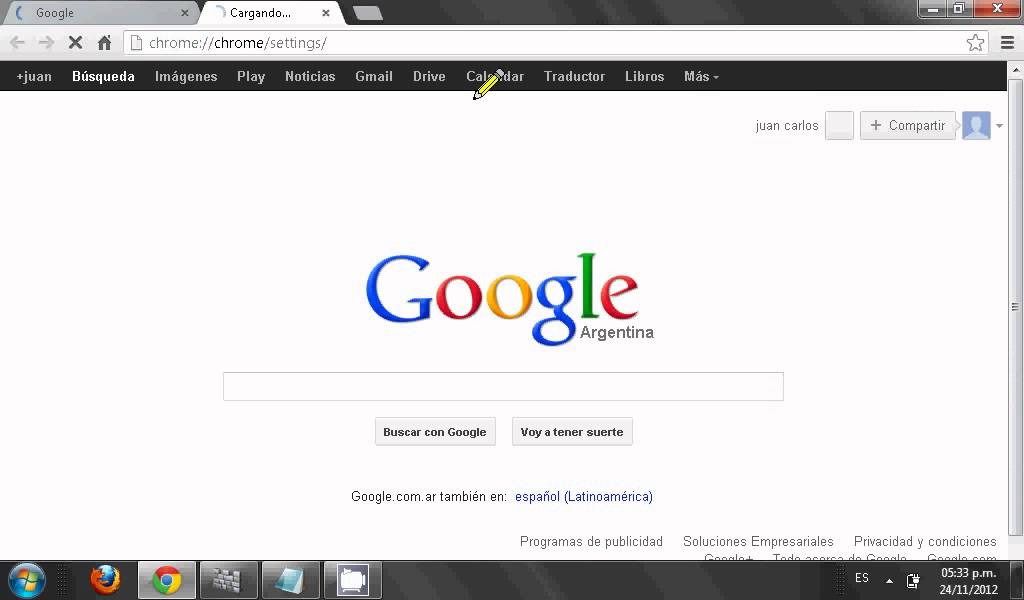Open the español (Latinoamérica) link
The width and height of the screenshot is (1024, 600).
[x=584, y=496]
